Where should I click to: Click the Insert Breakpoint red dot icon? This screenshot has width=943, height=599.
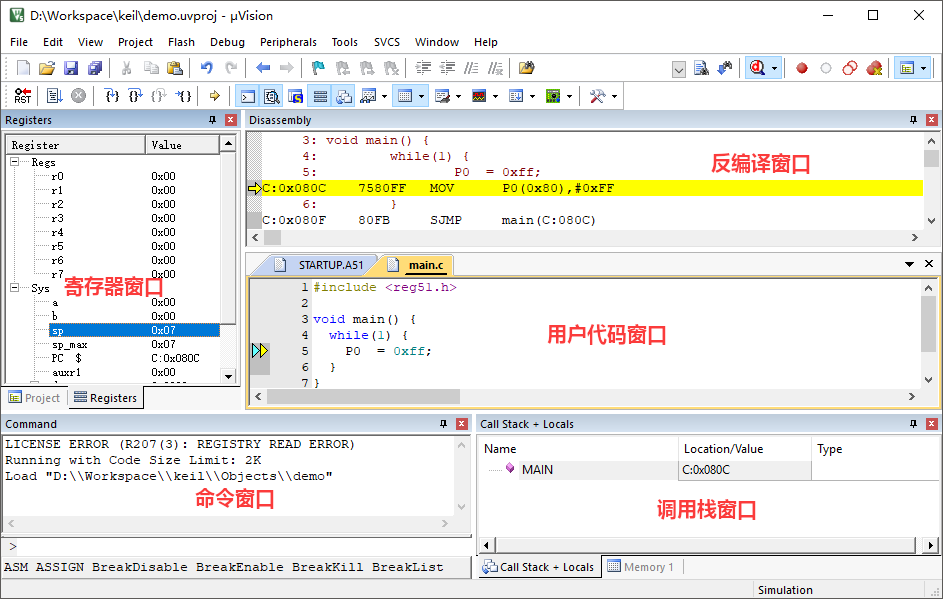tap(801, 68)
